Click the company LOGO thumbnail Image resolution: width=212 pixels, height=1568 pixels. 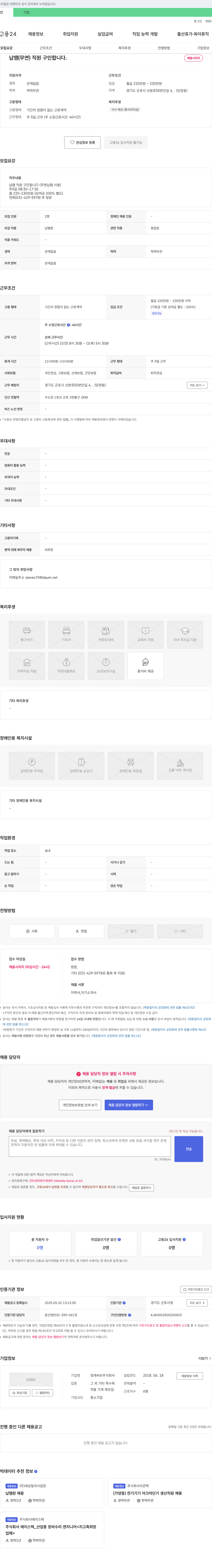tap(31, 1379)
